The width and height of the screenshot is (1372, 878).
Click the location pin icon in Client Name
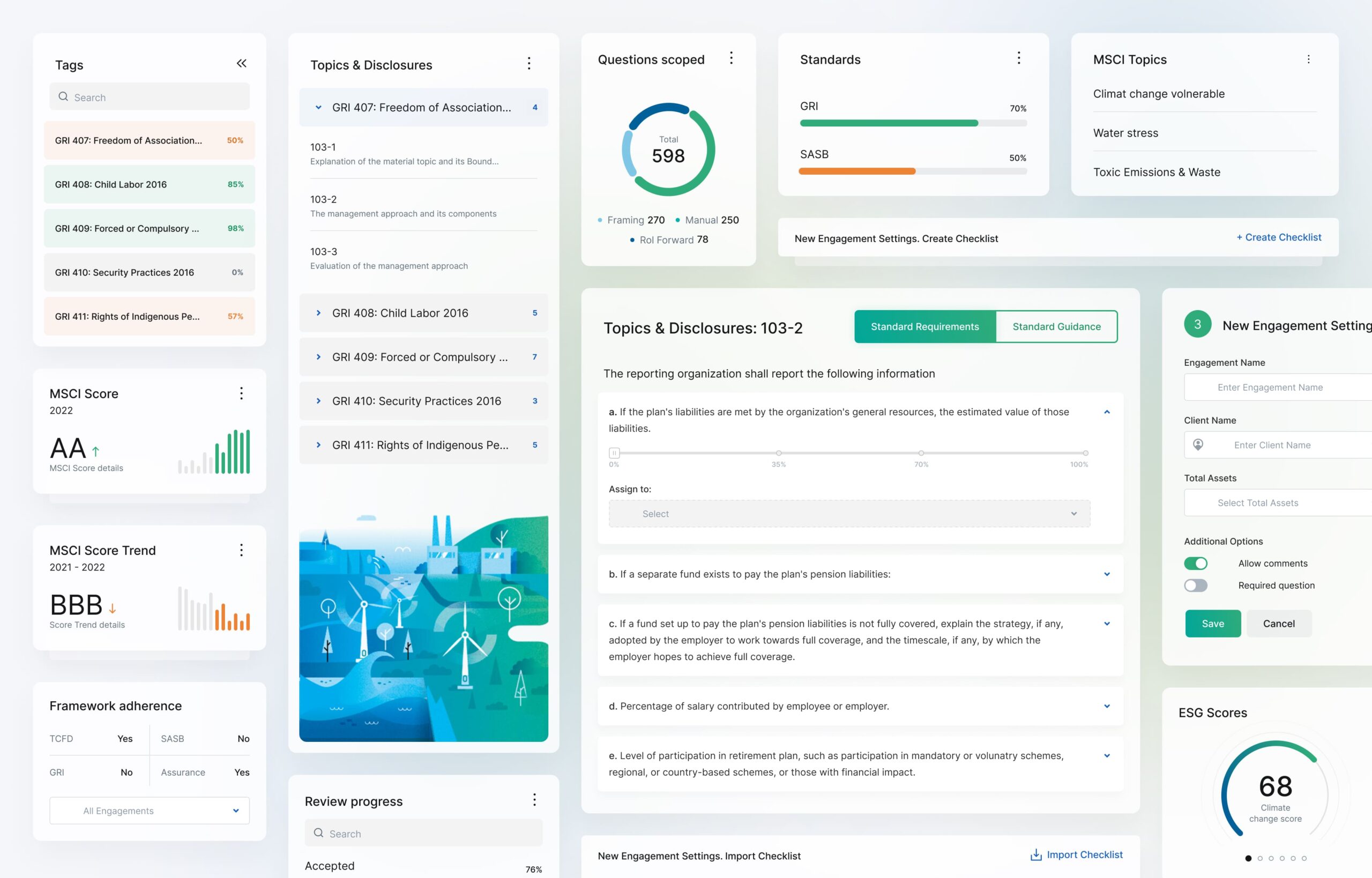pos(1198,444)
